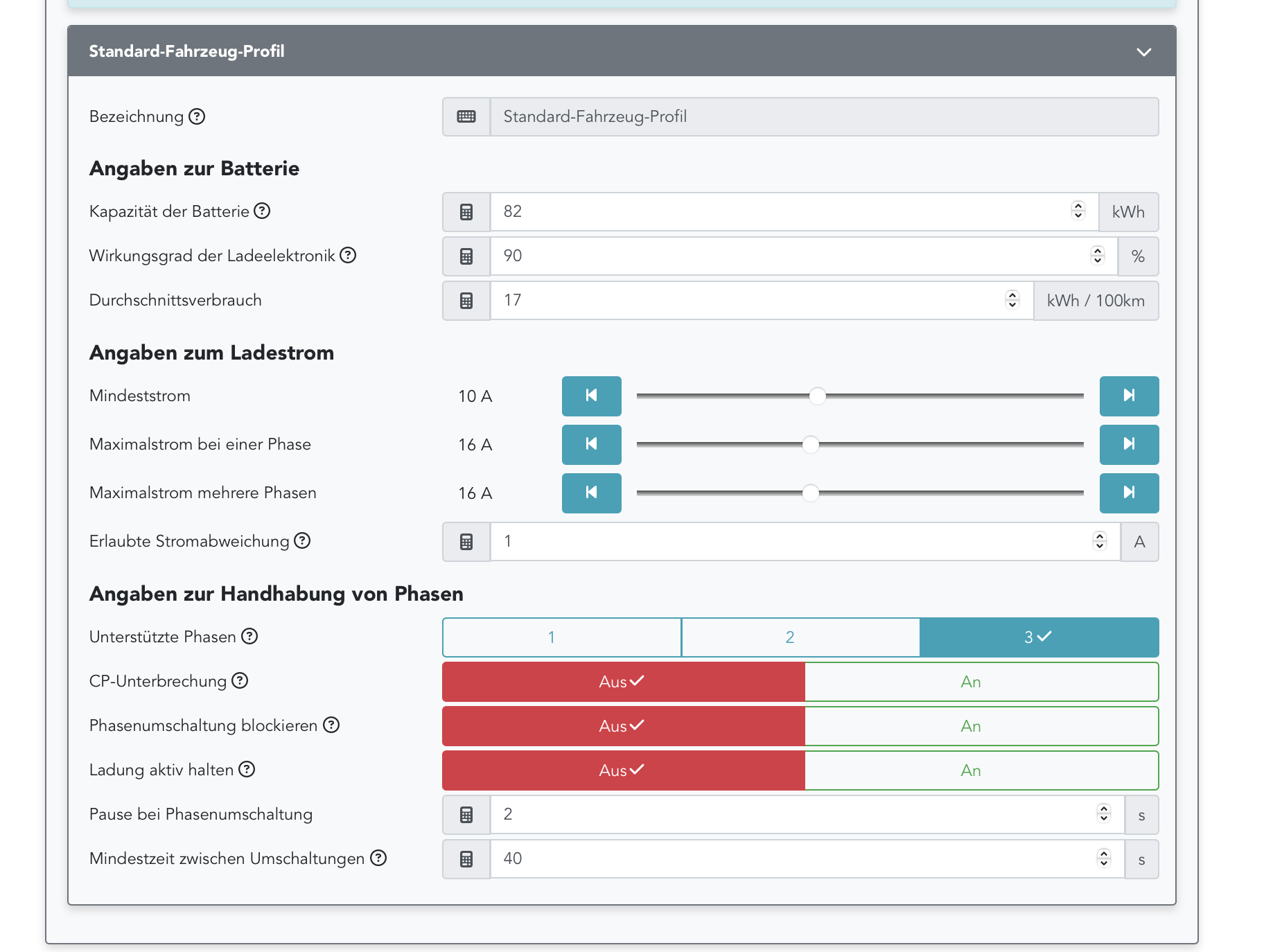Click help icon for Ladung aktiv halten
Screen dimensions: 1282x952
tap(247, 769)
